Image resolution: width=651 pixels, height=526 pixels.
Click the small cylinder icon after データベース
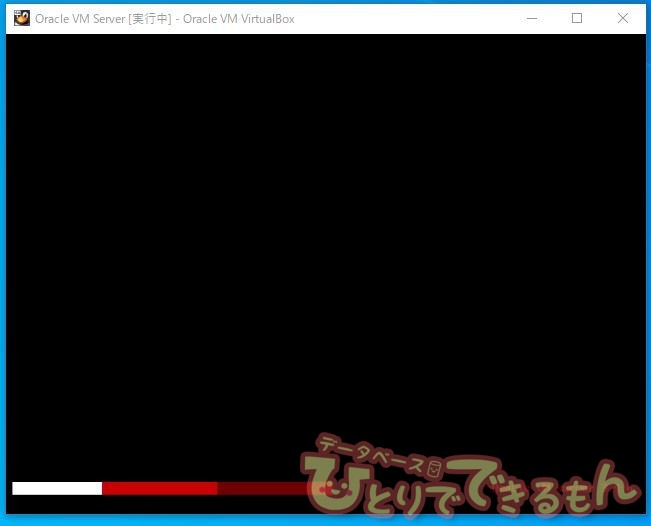pyautogui.click(x=434, y=467)
